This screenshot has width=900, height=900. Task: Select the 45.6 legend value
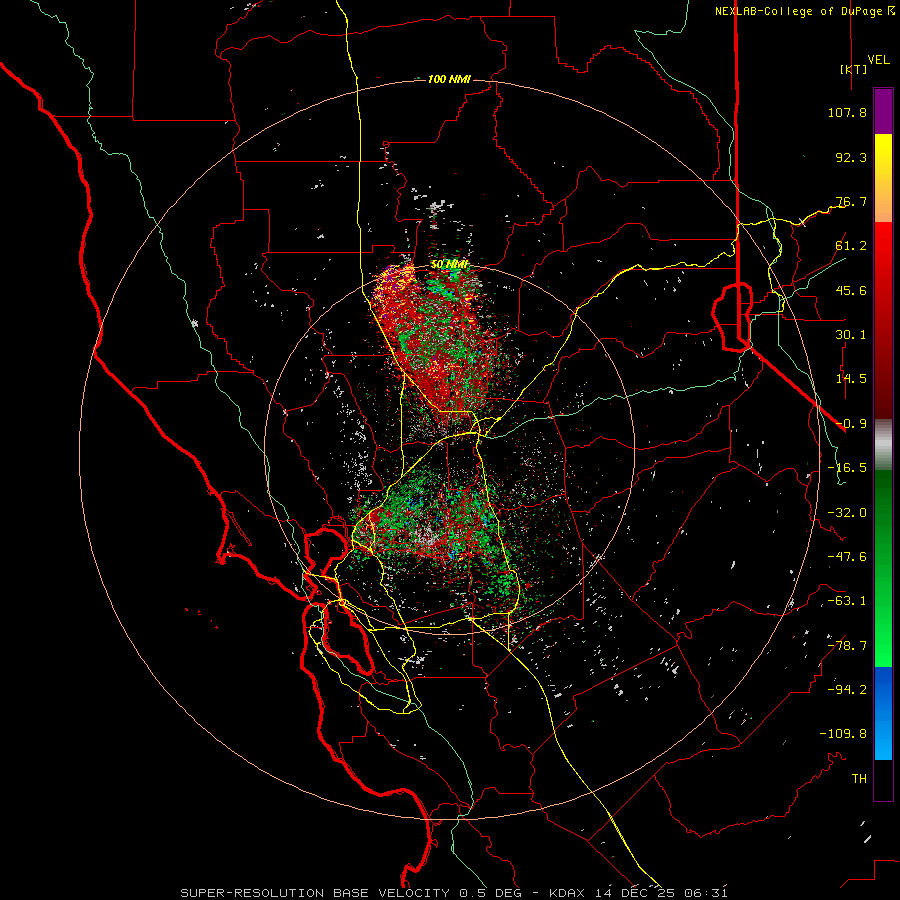point(851,290)
